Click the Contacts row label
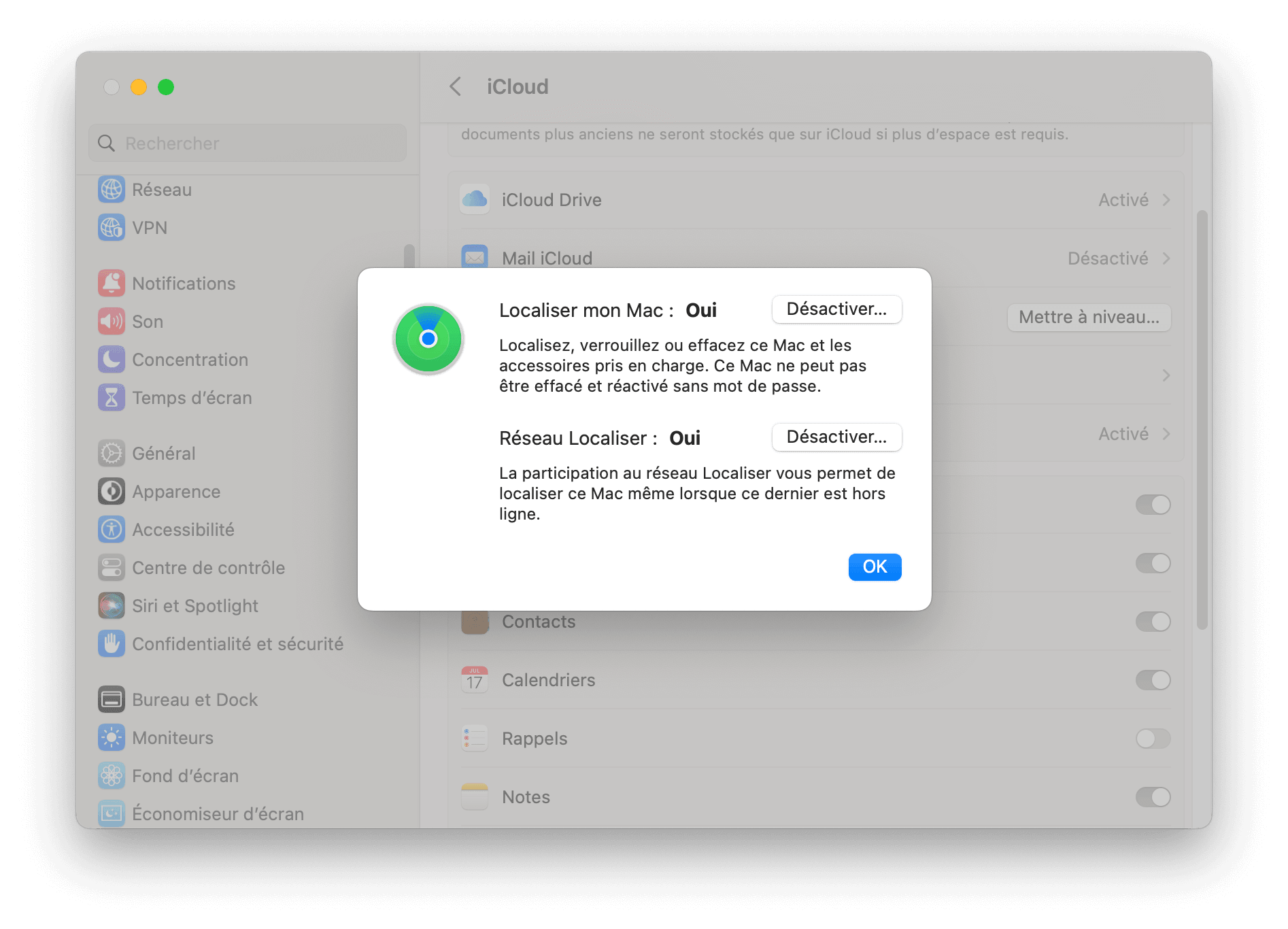Screen dimensions: 1288x929 pos(539,622)
